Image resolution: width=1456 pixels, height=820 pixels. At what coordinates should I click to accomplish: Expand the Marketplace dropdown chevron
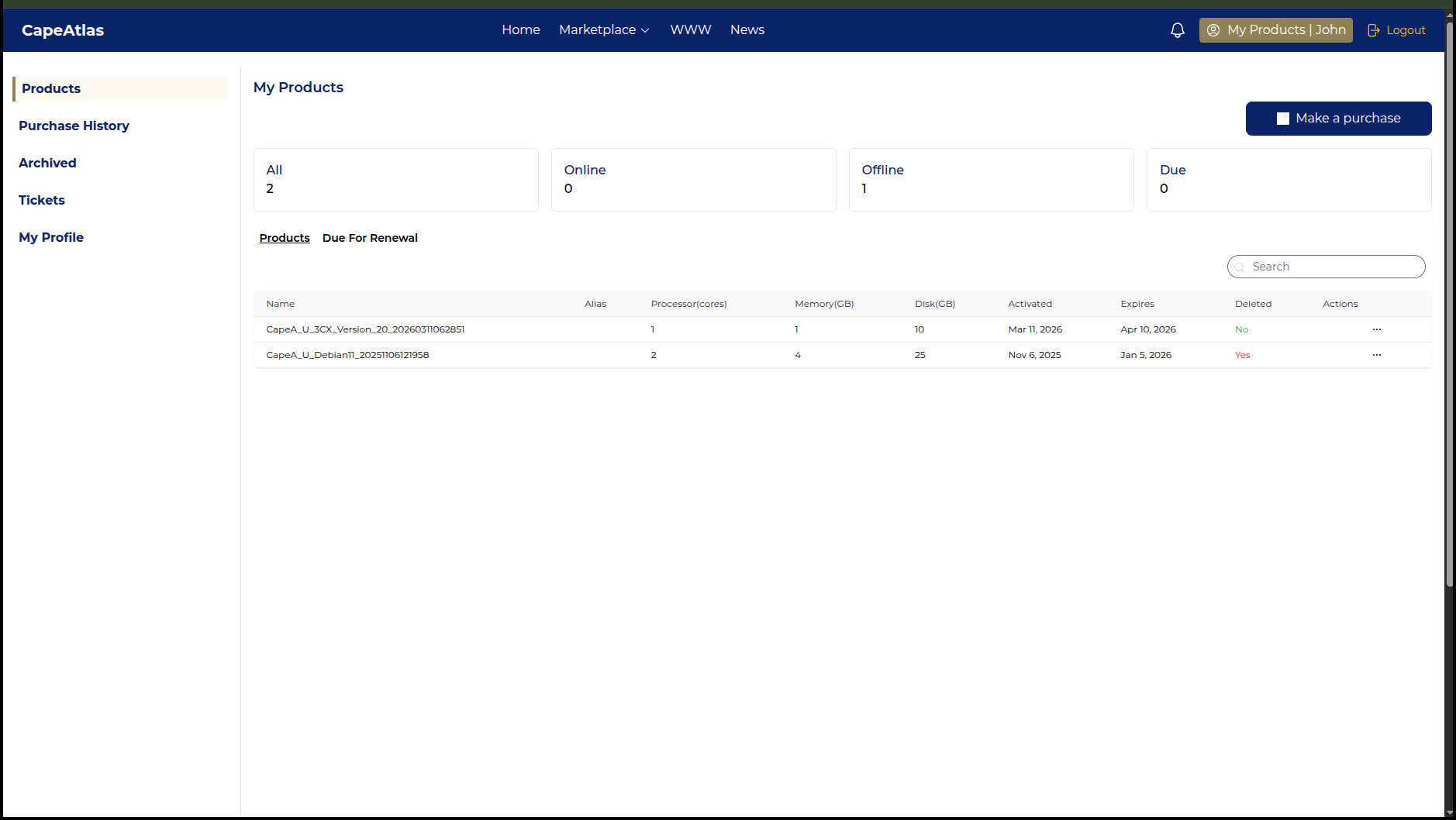[x=645, y=30]
